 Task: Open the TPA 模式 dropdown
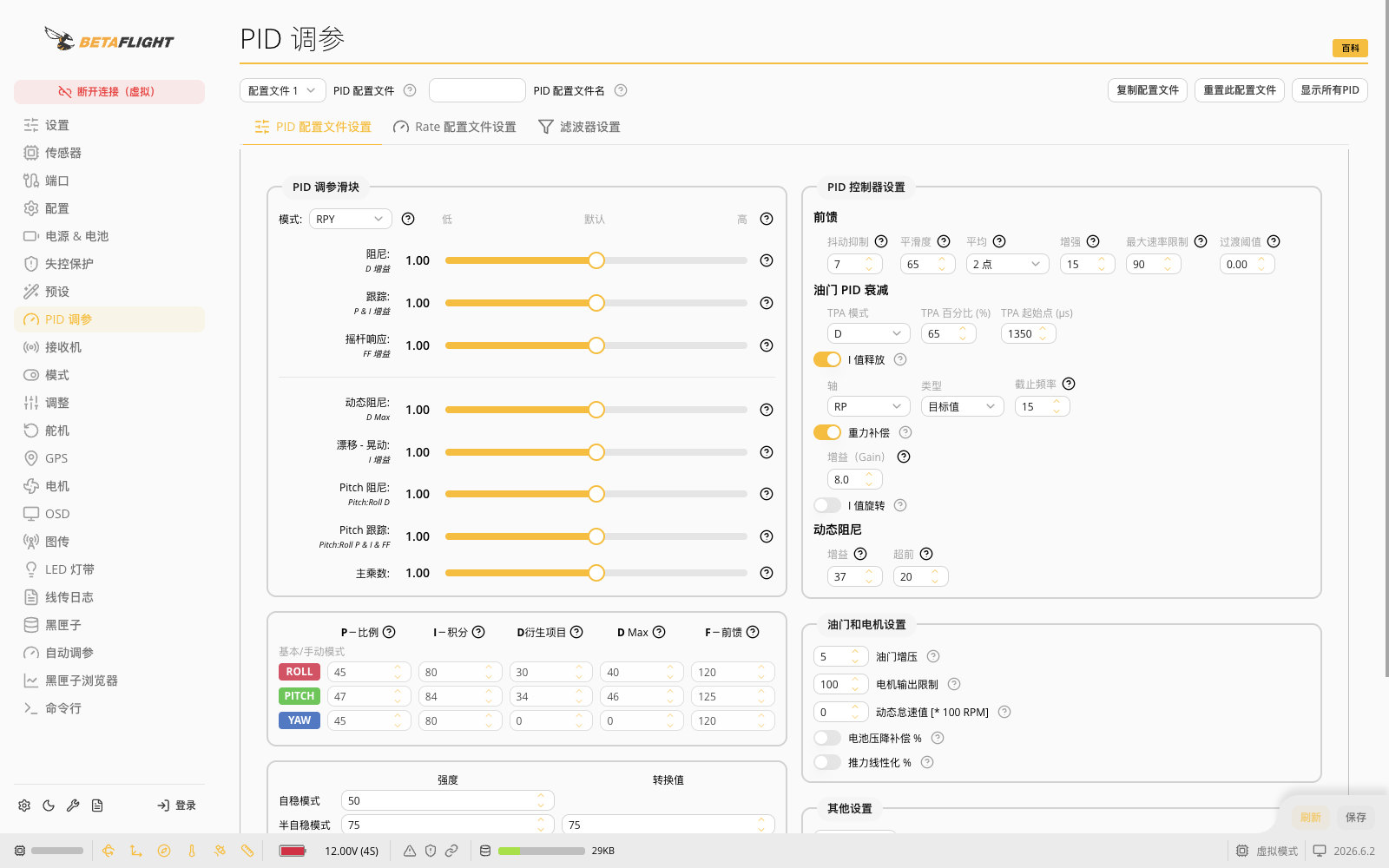(868, 333)
